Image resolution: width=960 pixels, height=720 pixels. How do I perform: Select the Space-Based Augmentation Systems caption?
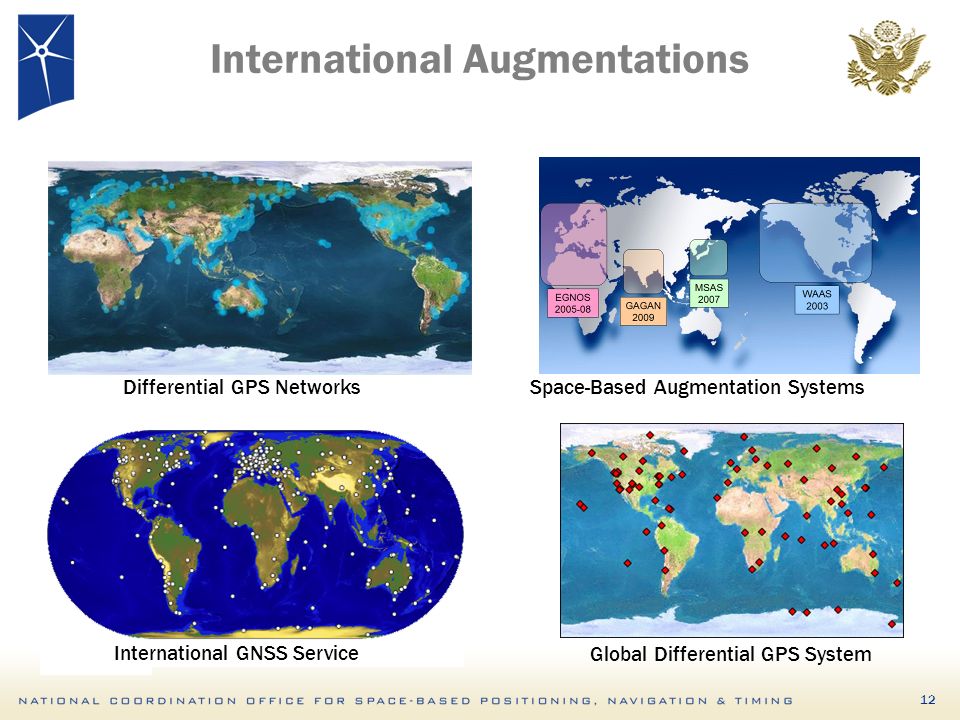pos(697,388)
